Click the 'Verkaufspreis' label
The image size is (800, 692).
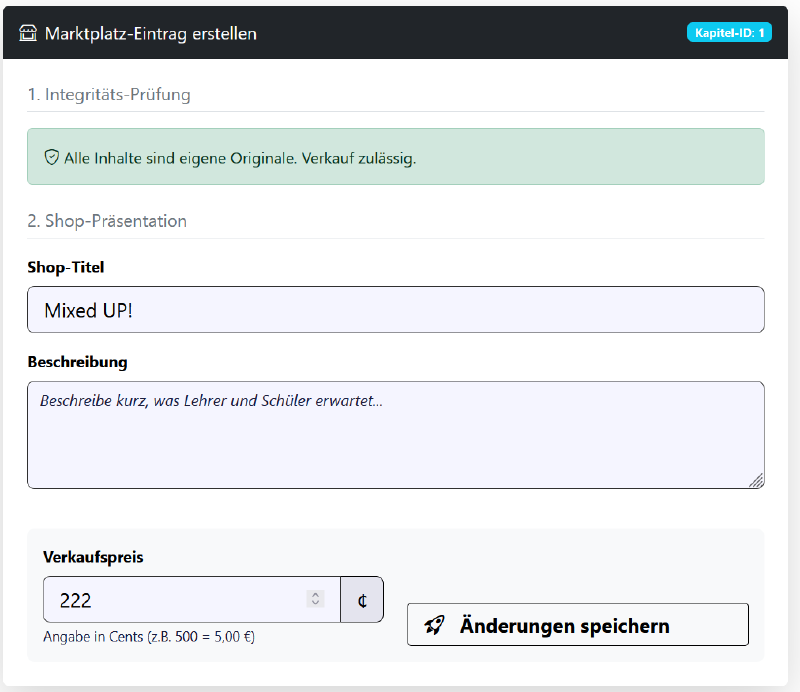point(93,557)
